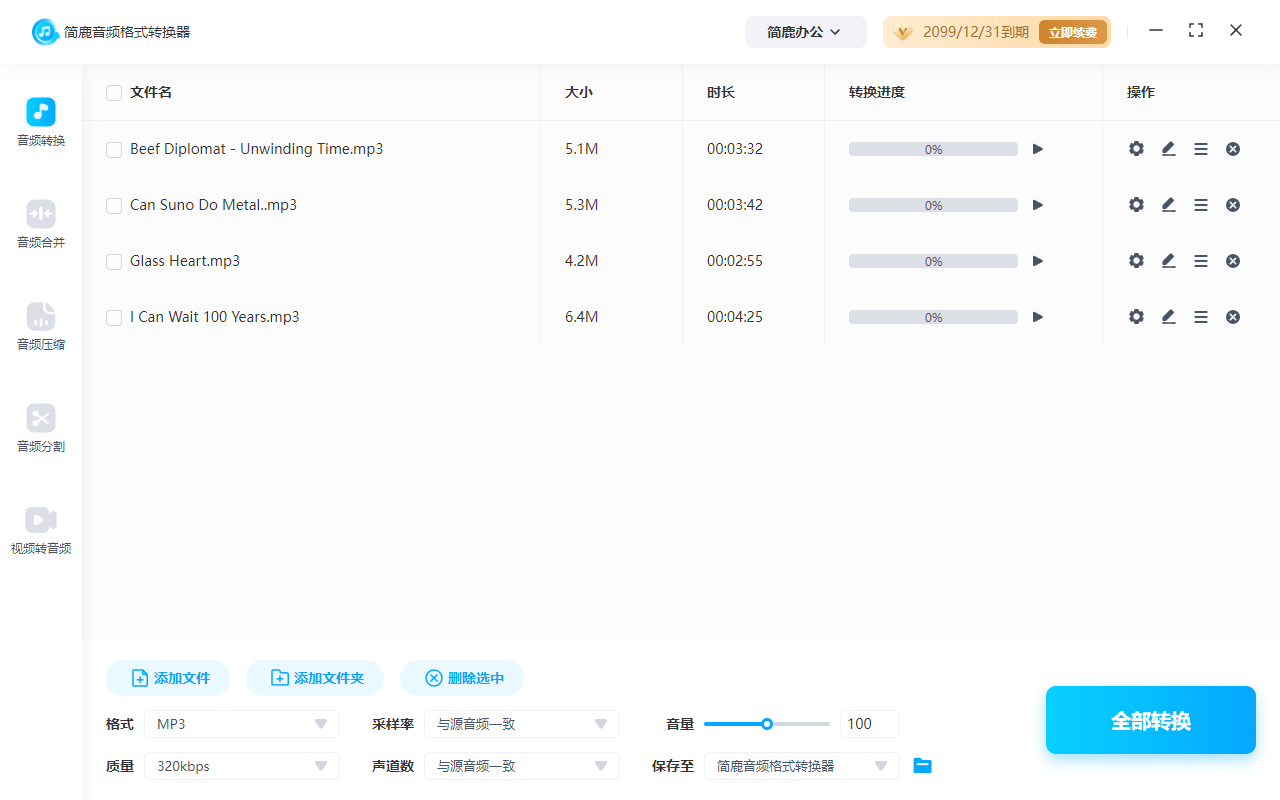
Task: Adjust the 音量 volume slider
Action: click(x=767, y=723)
